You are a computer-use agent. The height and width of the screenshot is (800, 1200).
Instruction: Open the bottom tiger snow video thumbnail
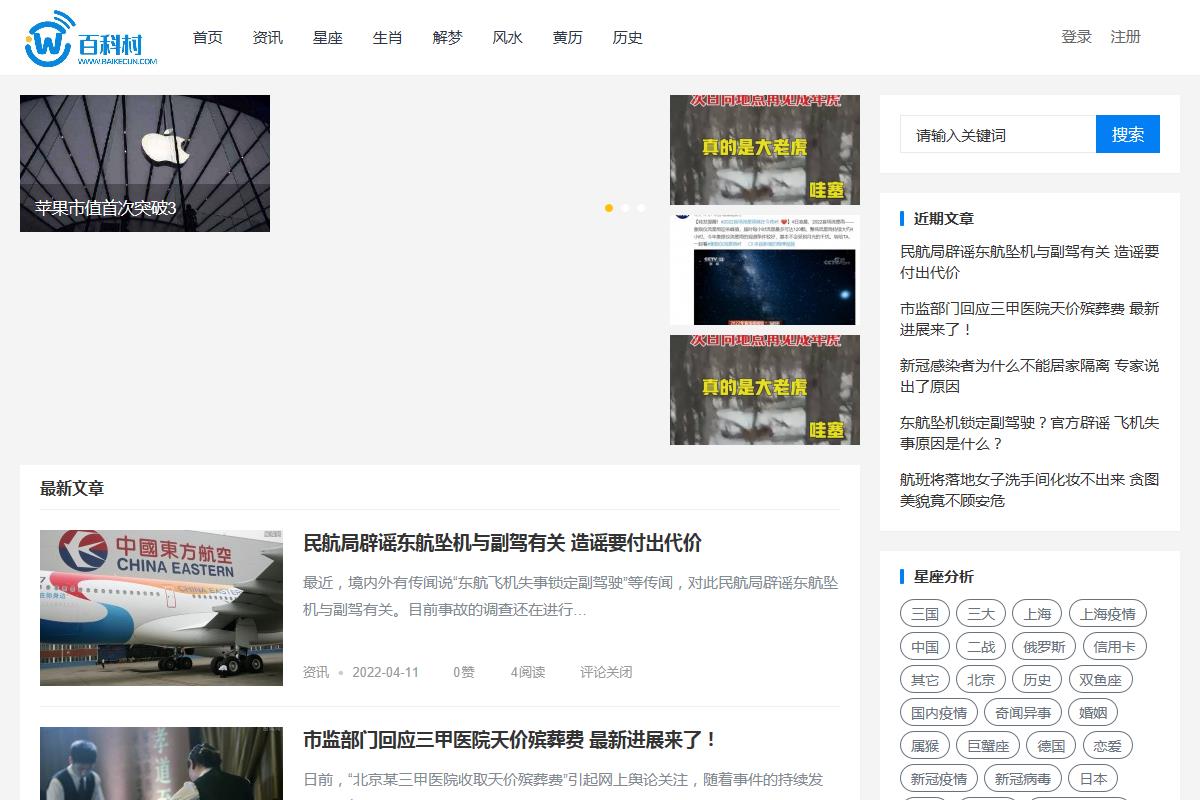765,390
